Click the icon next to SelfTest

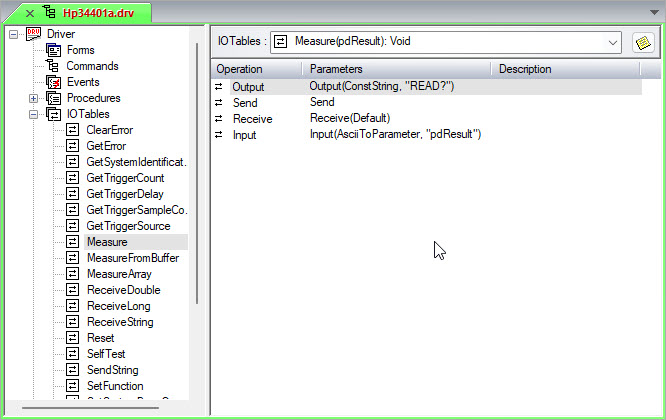click(x=73, y=354)
